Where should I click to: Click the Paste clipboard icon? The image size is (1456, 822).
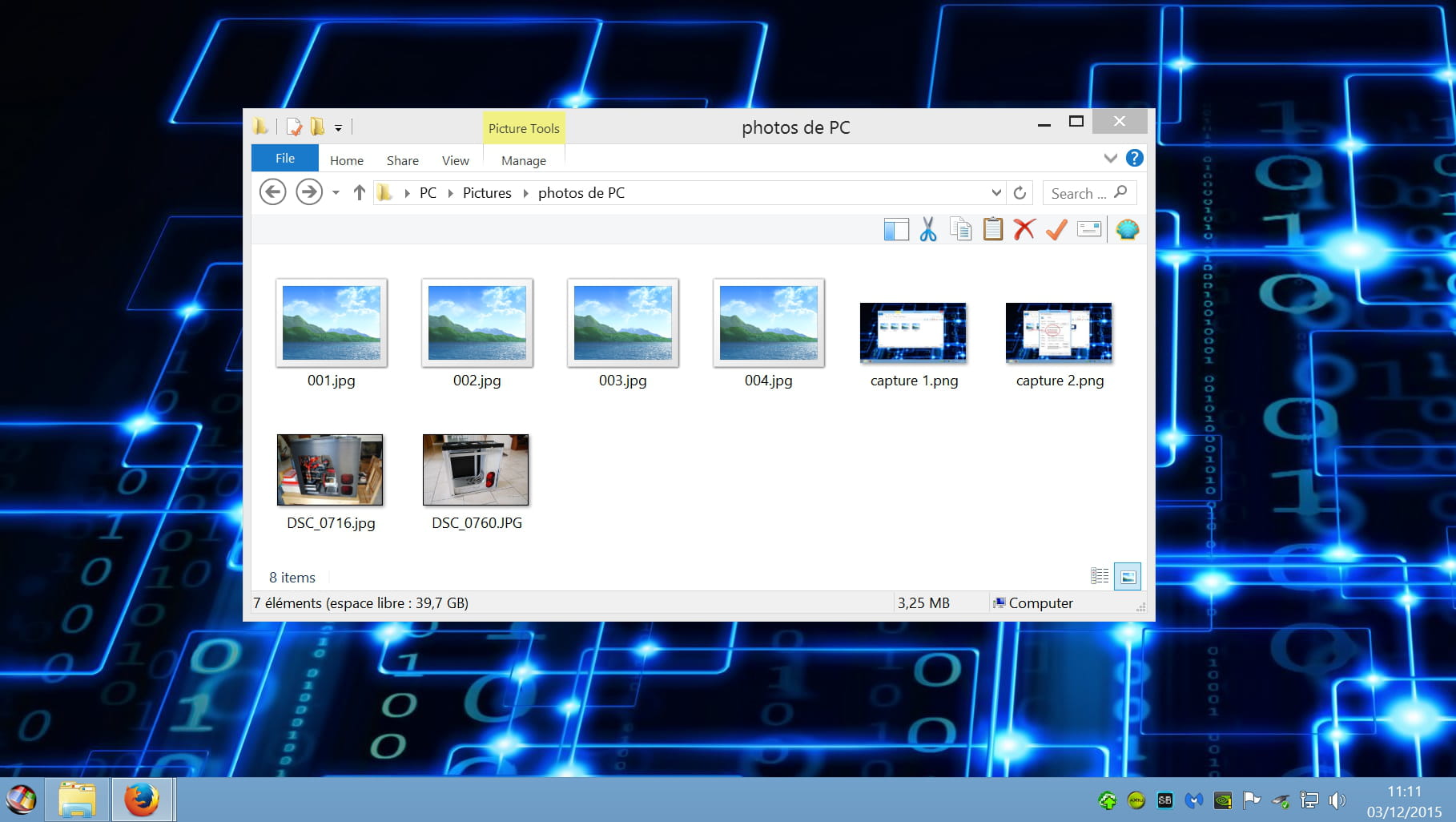click(992, 230)
